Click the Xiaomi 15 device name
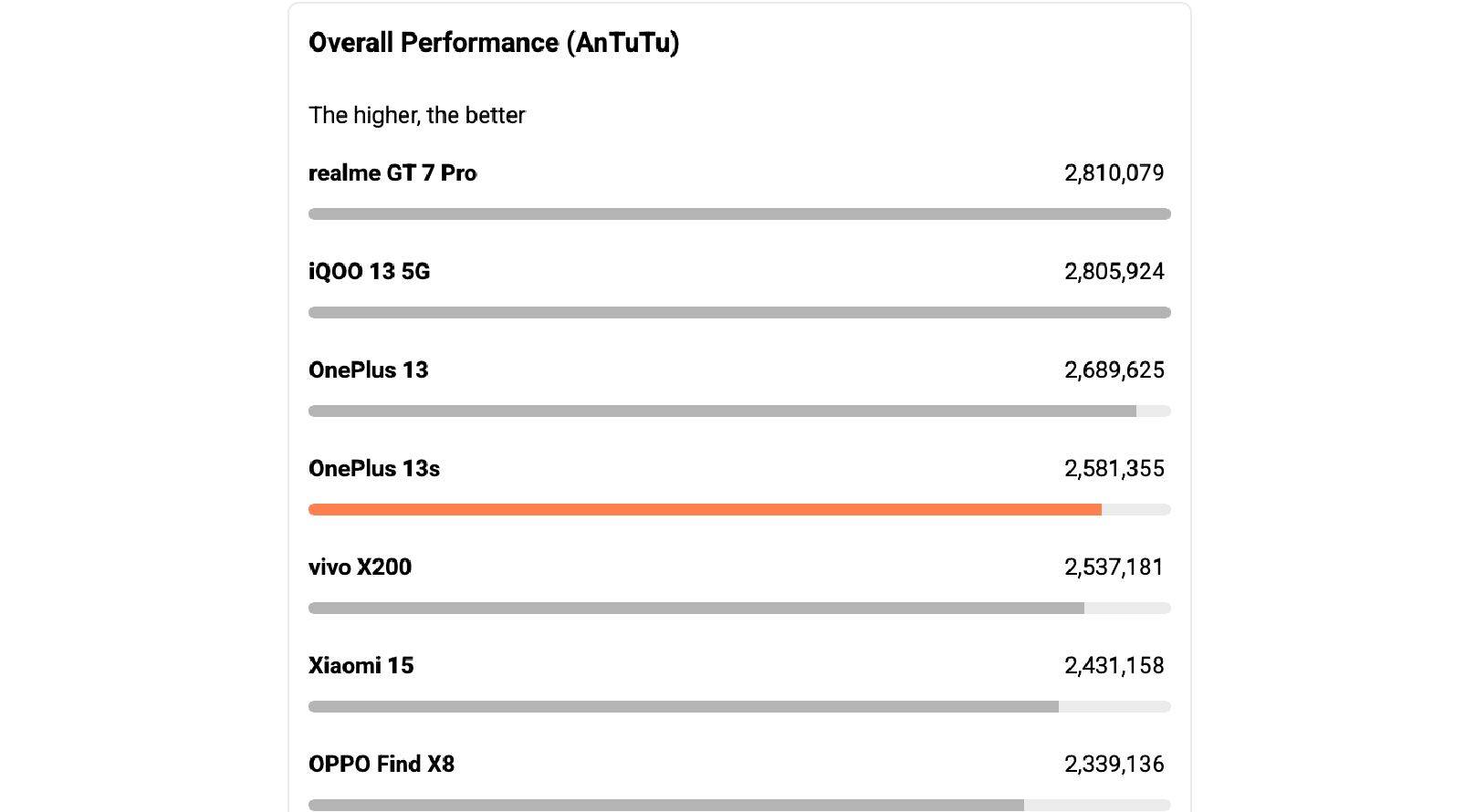 pyautogui.click(x=361, y=666)
